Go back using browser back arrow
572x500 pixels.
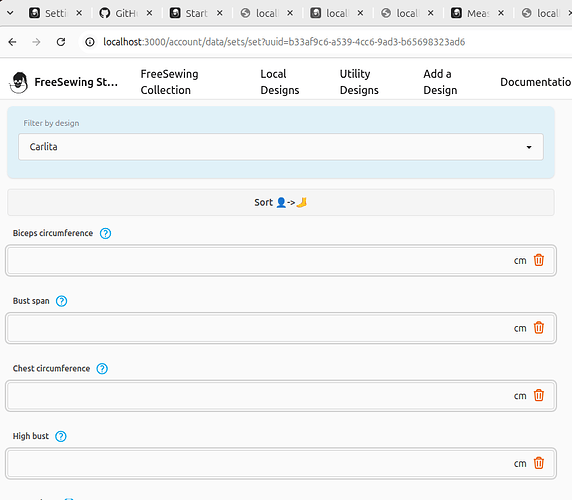pos(12,42)
